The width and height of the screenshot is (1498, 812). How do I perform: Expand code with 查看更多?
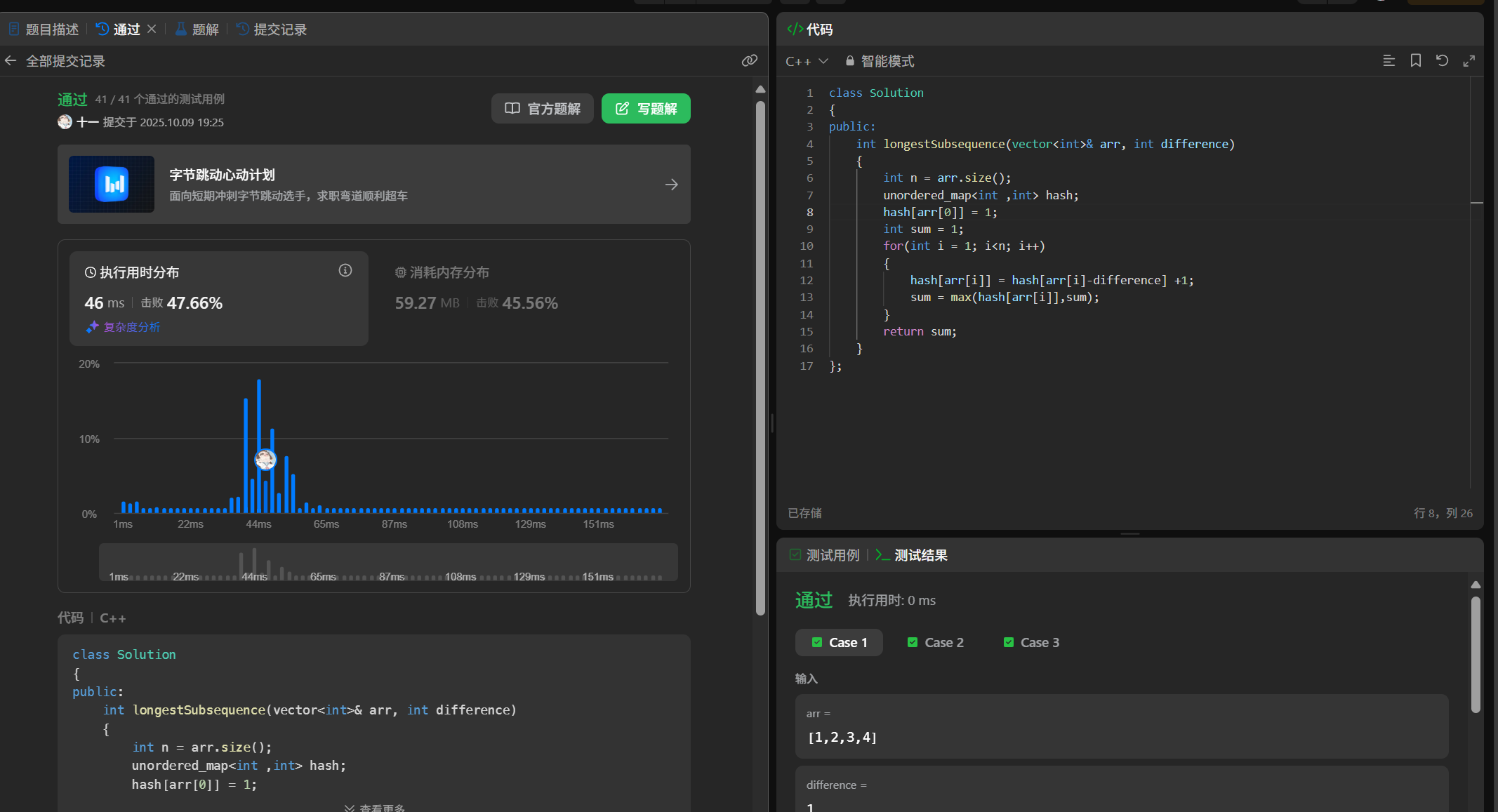tap(375, 808)
